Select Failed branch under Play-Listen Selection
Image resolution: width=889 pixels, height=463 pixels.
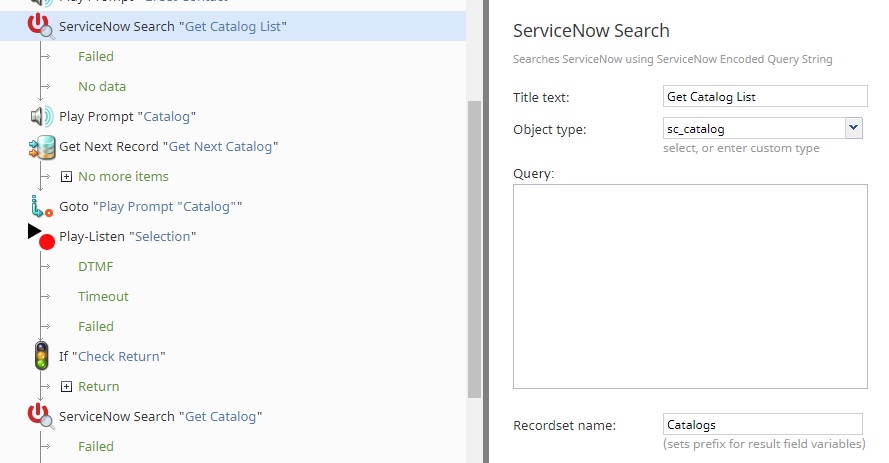pyautogui.click(x=96, y=327)
